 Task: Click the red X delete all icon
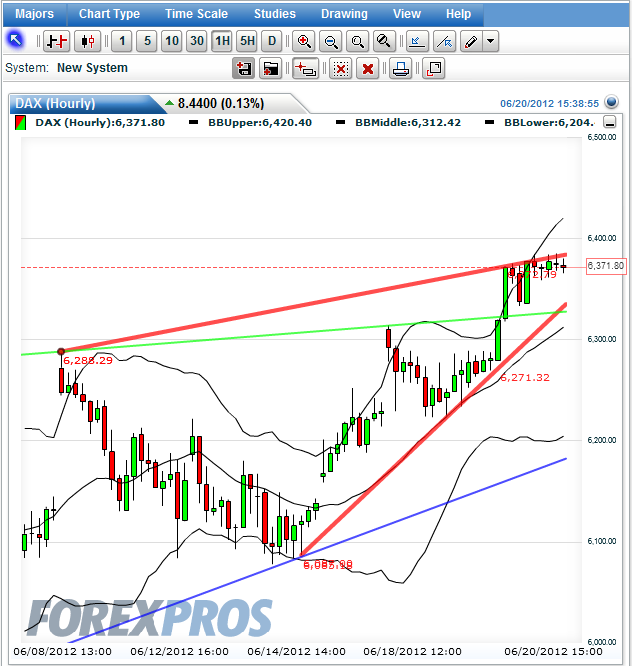(x=368, y=68)
